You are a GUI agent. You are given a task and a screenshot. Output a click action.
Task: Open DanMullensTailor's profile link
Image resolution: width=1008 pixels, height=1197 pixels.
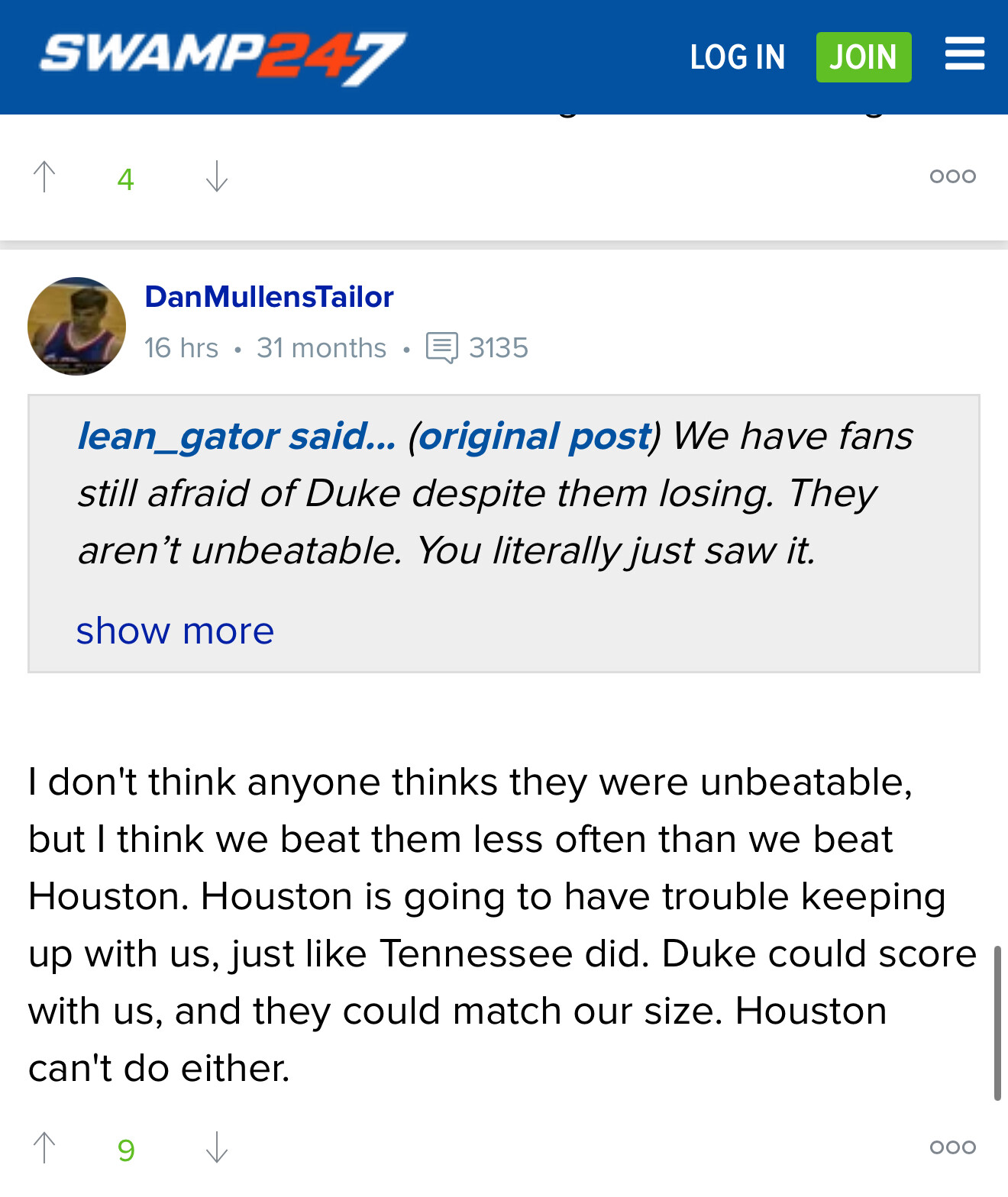pyautogui.click(x=269, y=297)
